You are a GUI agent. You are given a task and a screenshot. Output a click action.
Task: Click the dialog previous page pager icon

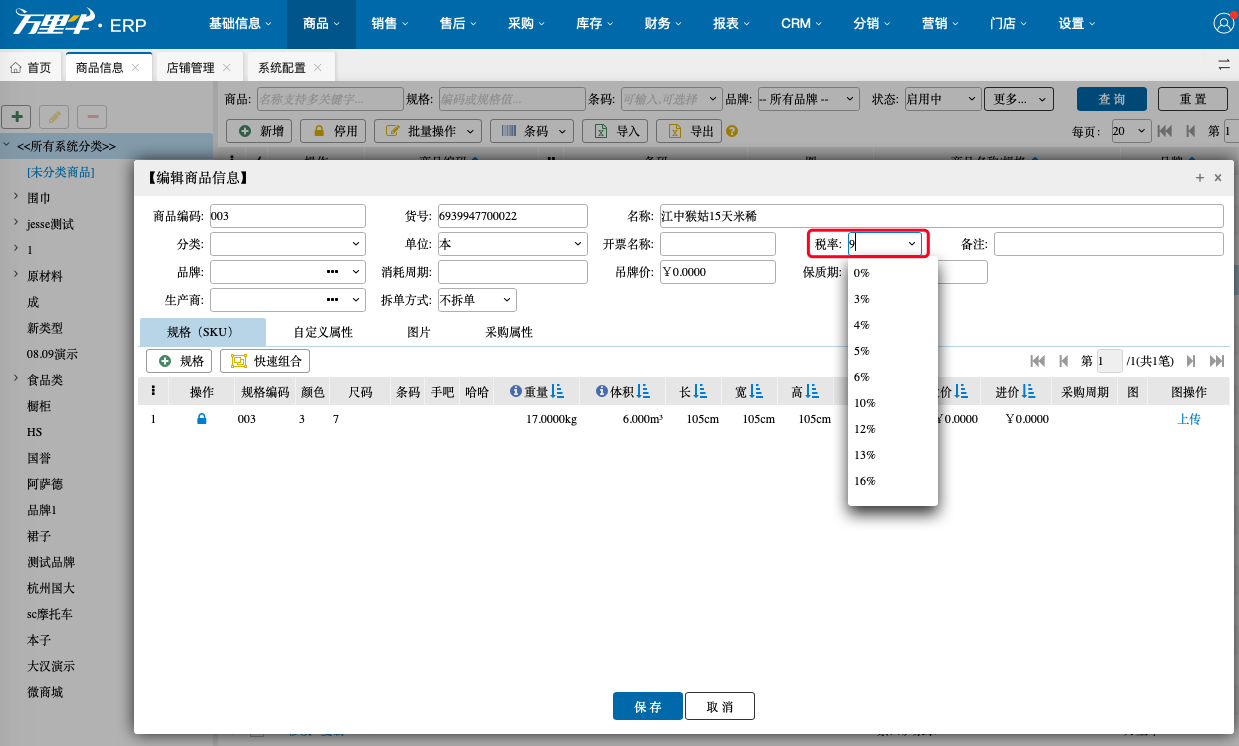click(1064, 361)
